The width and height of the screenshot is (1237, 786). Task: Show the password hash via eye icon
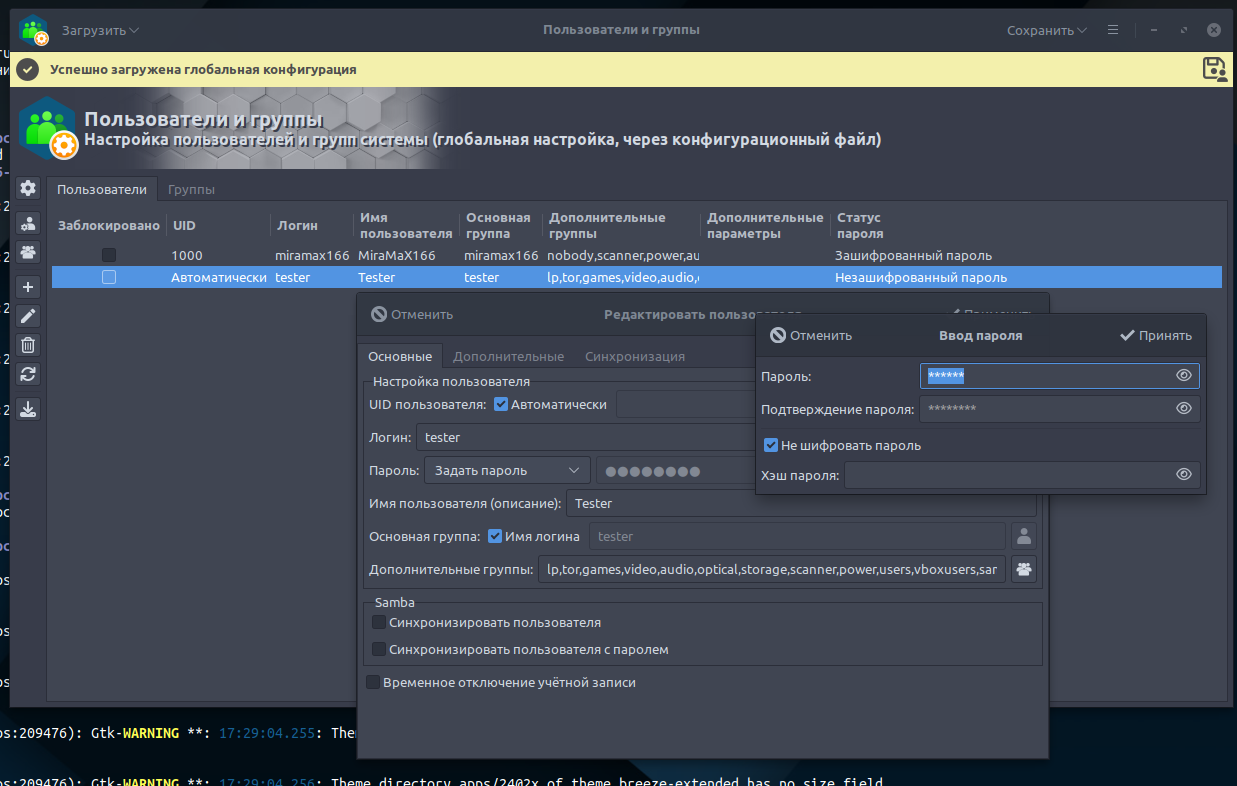(1184, 475)
